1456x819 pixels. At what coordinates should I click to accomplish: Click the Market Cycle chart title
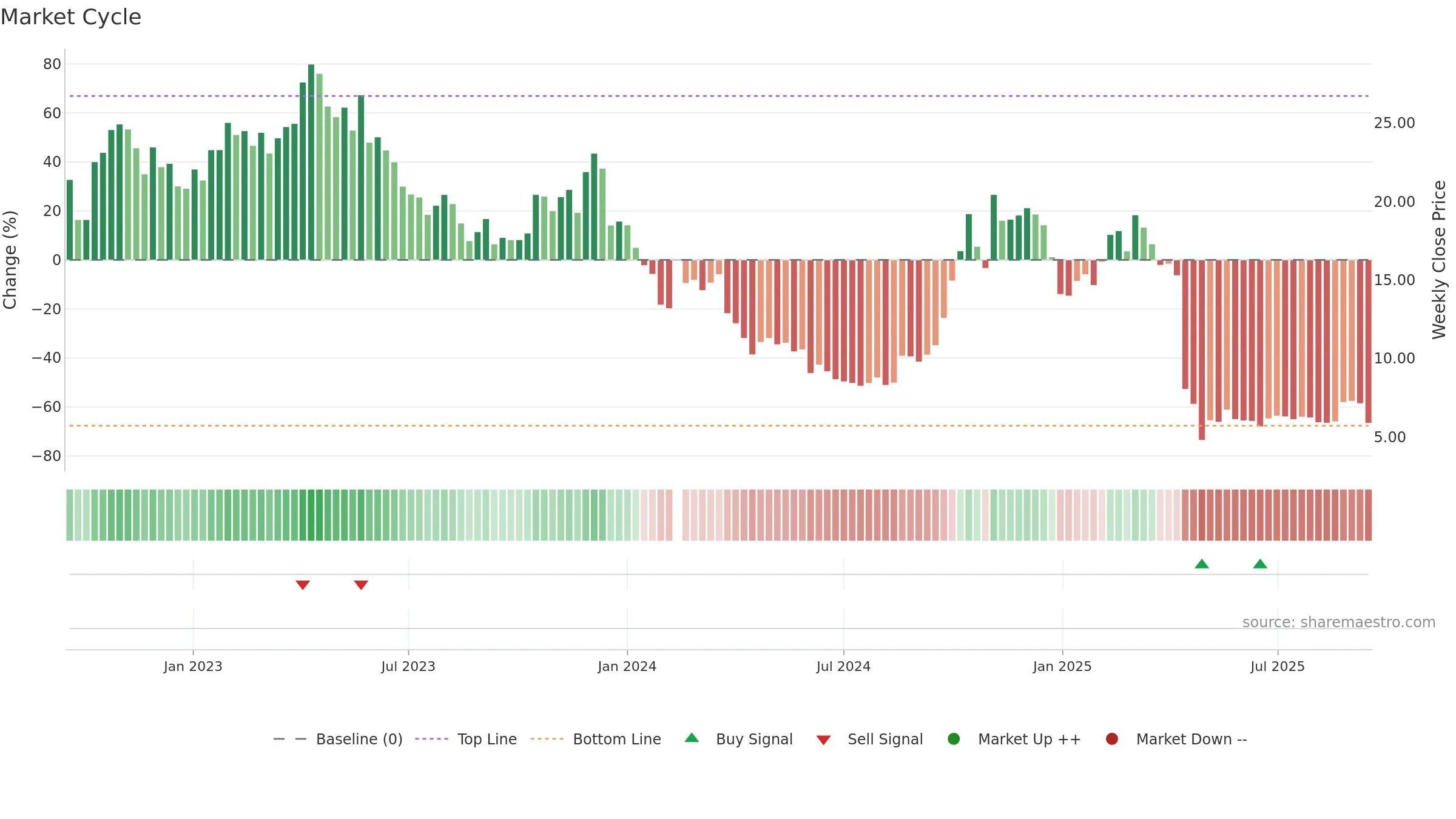pos(71,17)
